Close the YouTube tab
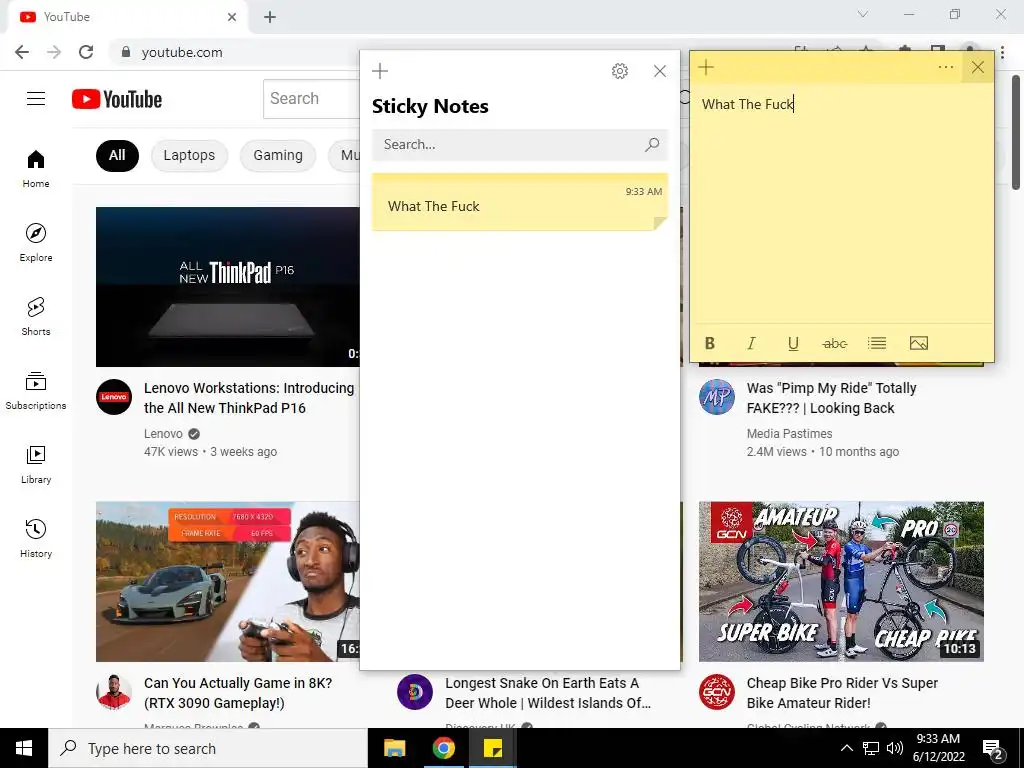Image resolution: width=1024 pixels, height=768 pixels. (232, 17)
